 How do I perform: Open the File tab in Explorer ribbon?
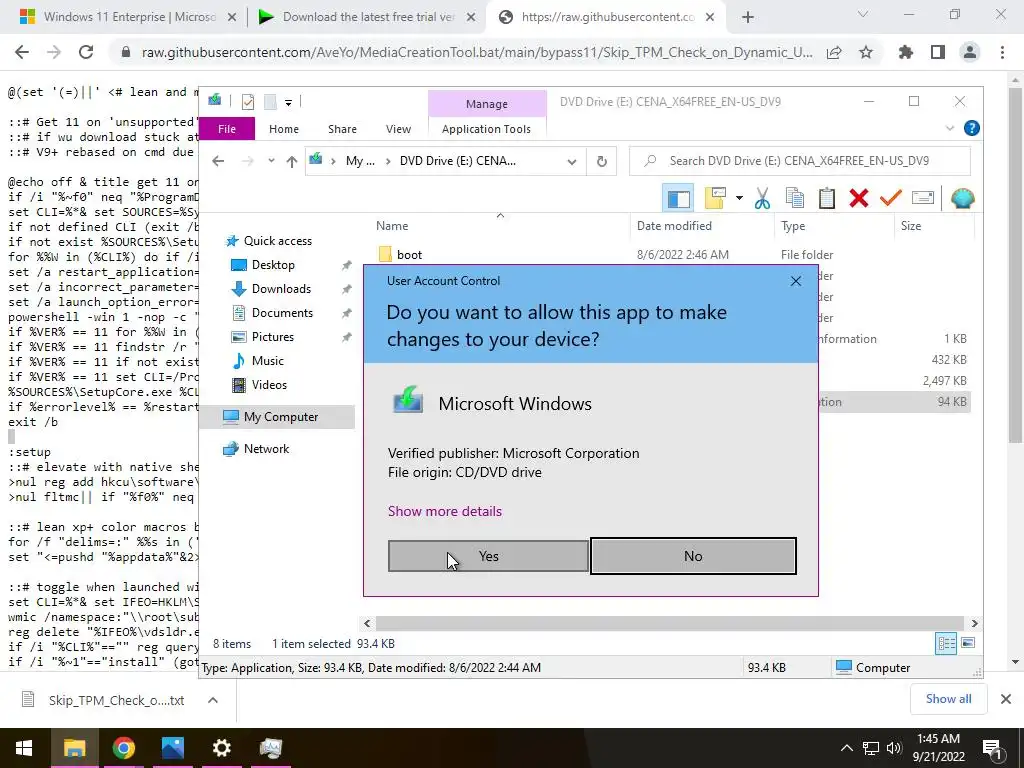(x=227, y=129)
